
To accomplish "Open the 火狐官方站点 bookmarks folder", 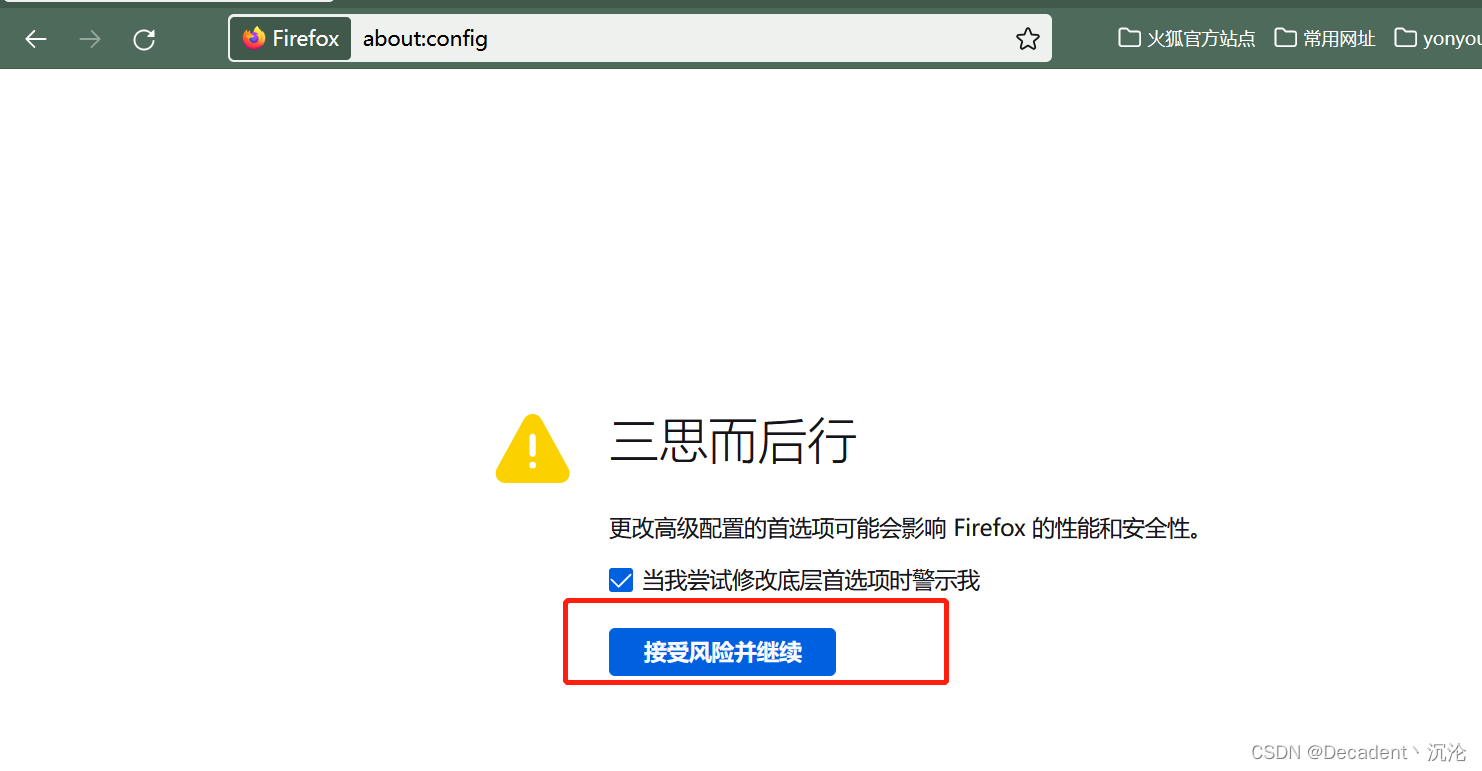I will pos(1187,38).
